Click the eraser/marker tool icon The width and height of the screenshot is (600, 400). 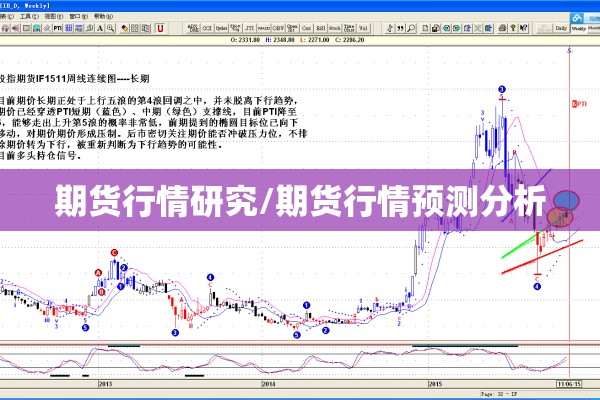pos(124,28)
